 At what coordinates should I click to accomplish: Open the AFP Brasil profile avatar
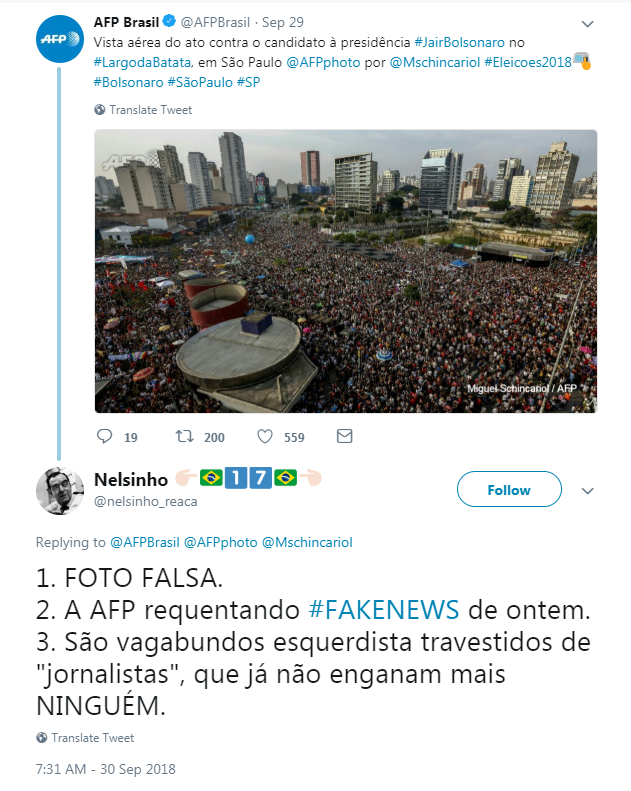point(60,39)
